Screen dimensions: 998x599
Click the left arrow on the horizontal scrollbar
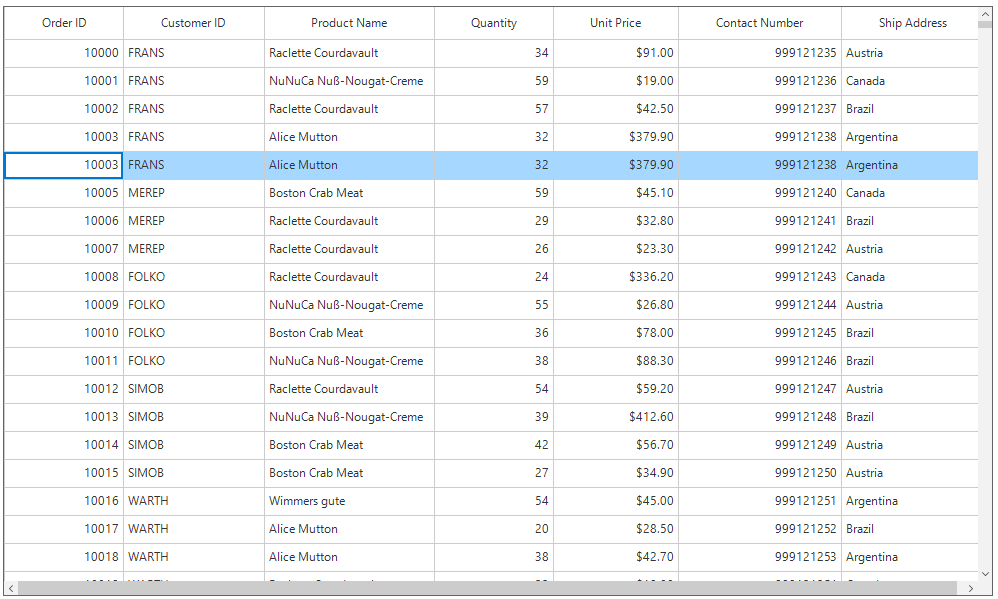coord(9,589)
